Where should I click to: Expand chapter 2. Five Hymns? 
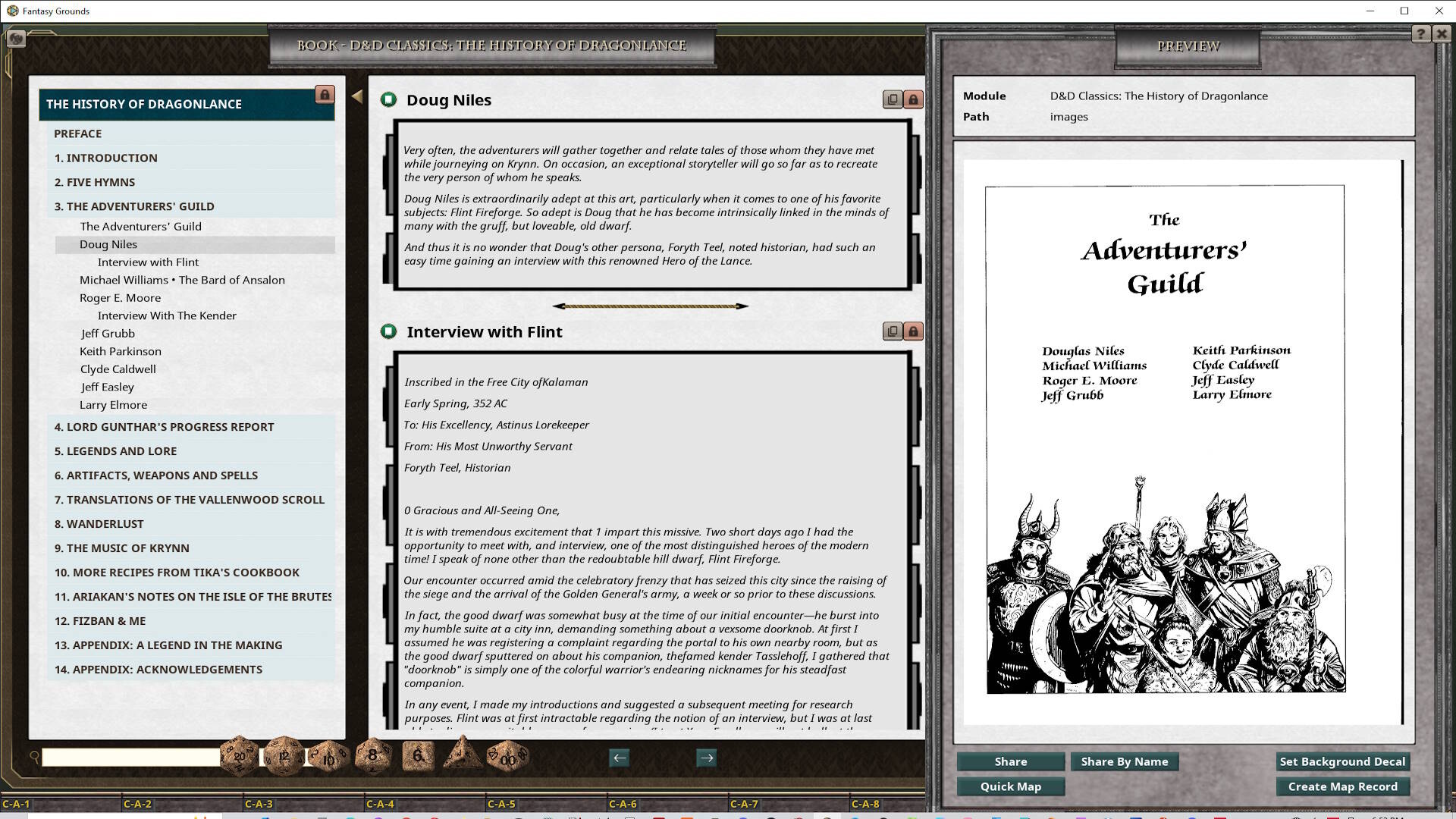coord(190,182)
